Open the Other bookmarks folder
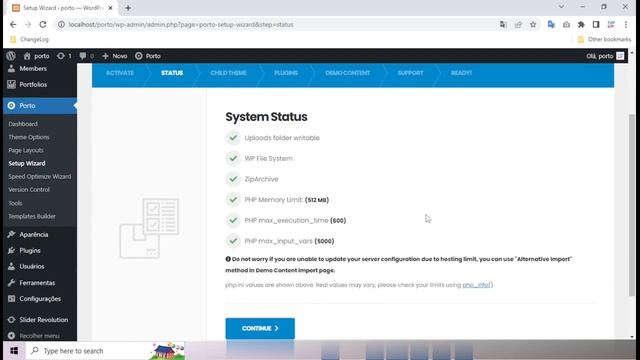Screen dimensions: 640x360 point(604,40)
